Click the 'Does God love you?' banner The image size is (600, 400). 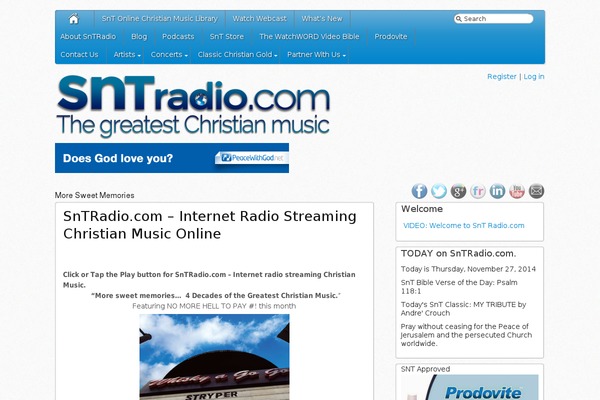(x=172, y=158)
